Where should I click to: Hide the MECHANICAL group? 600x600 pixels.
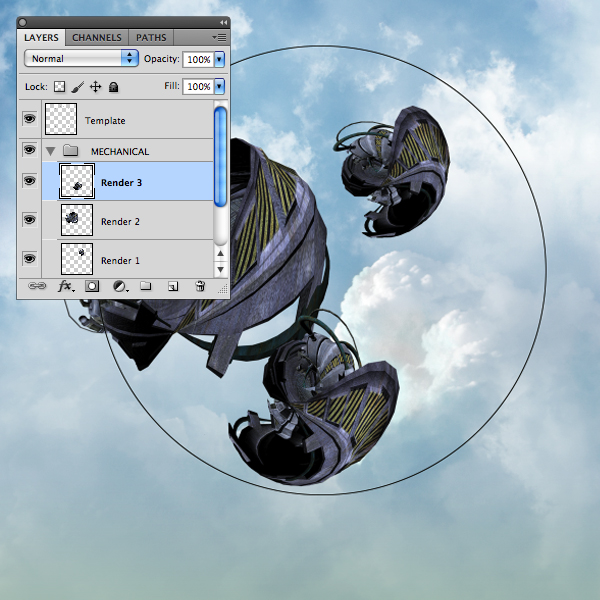click(29, 150)
